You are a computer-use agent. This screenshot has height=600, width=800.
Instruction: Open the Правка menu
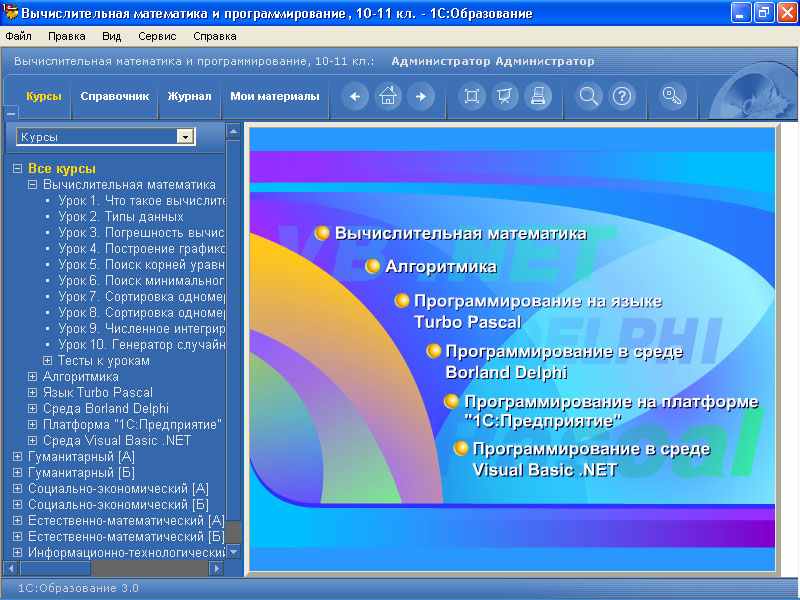[x=67, y=36]
